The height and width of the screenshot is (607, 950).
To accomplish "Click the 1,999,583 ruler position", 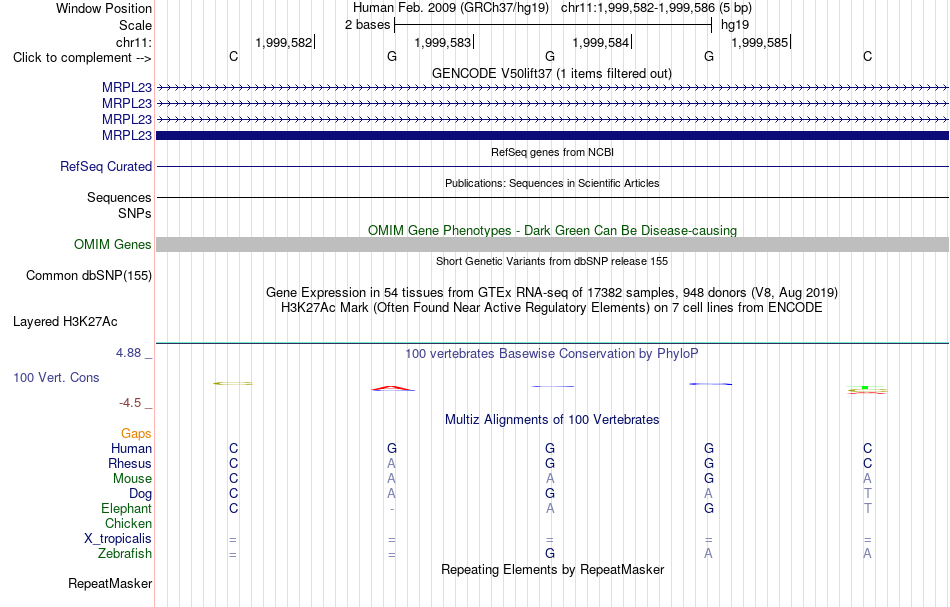I will click(442, 42).
